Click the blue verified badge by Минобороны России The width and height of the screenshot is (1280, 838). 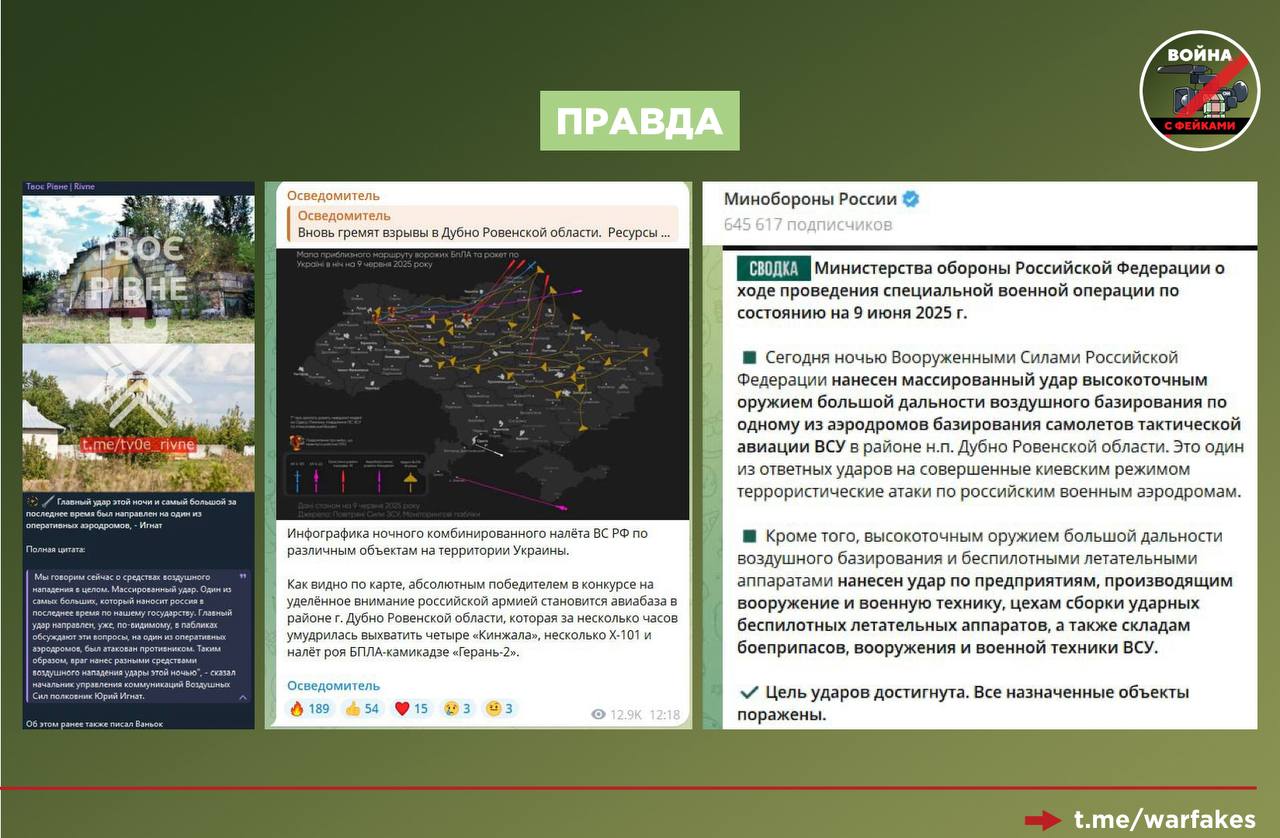(x=910, y=200)
